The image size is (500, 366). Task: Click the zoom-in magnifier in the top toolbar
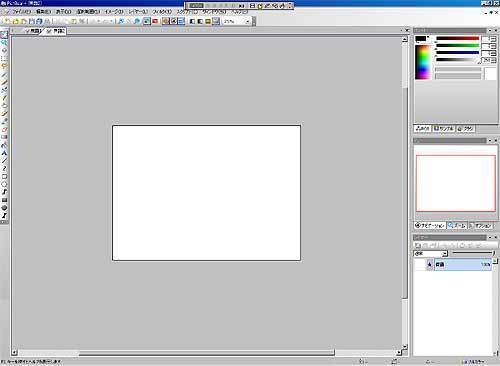(121, 21)
